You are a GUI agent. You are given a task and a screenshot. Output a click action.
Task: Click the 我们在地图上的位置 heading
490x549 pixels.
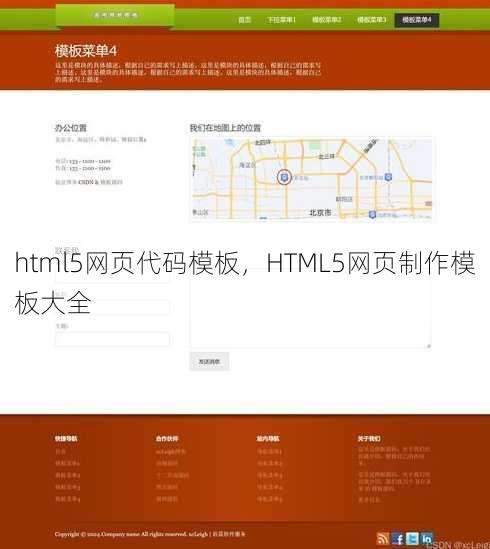(225, 128)
